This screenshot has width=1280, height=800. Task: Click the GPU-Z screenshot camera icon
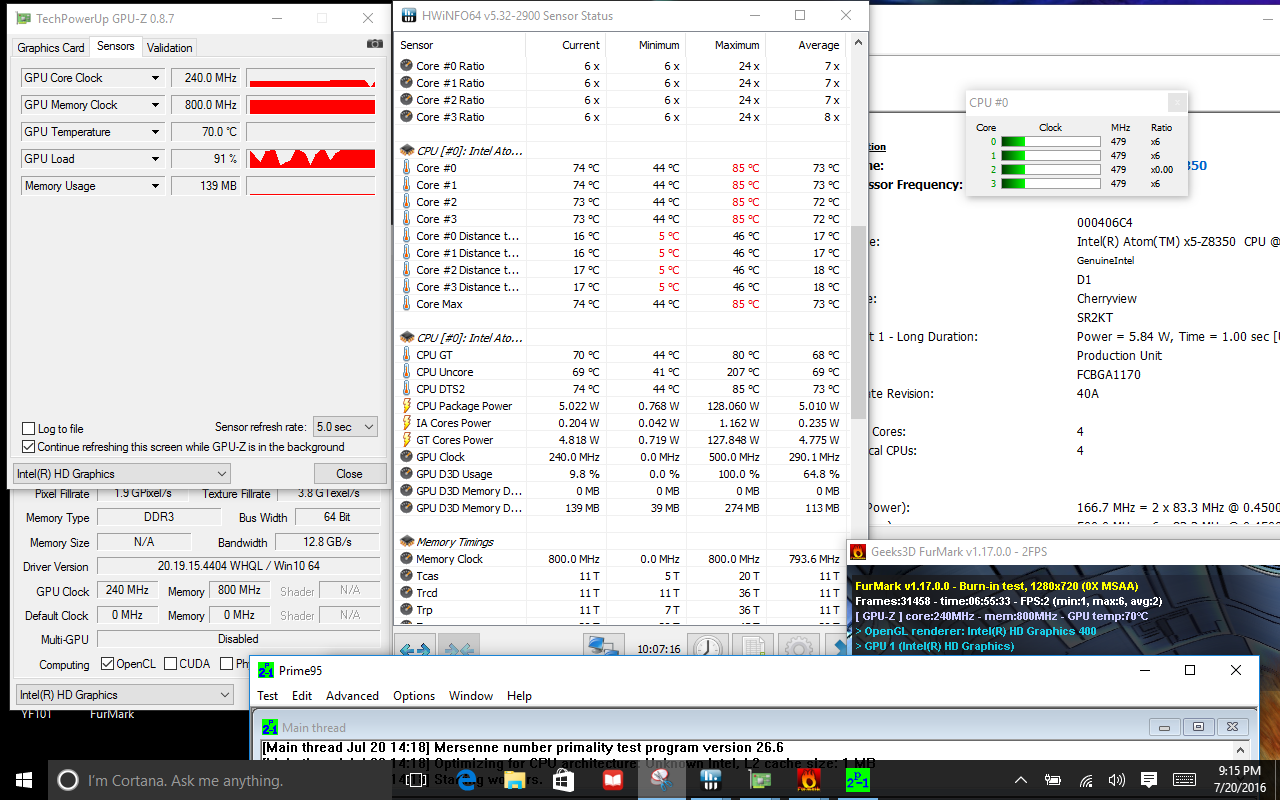[x=375, y=44]
